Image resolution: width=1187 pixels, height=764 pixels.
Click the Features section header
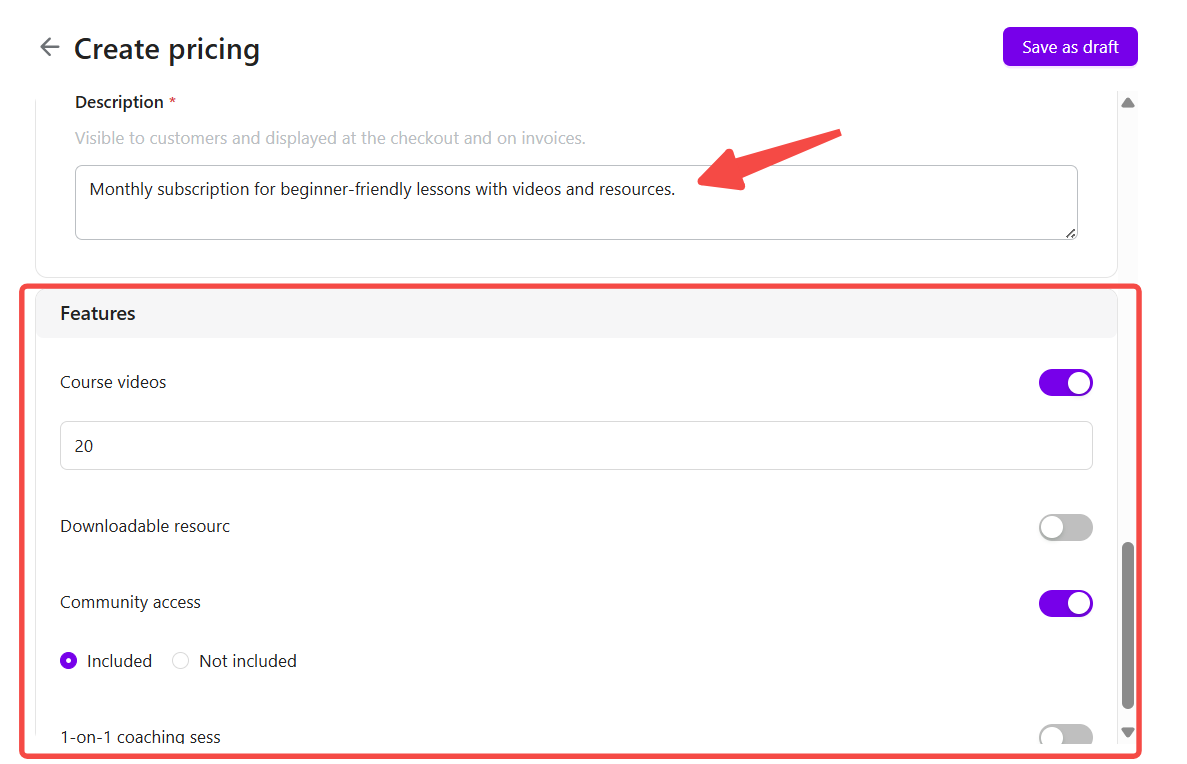(98, 314)
